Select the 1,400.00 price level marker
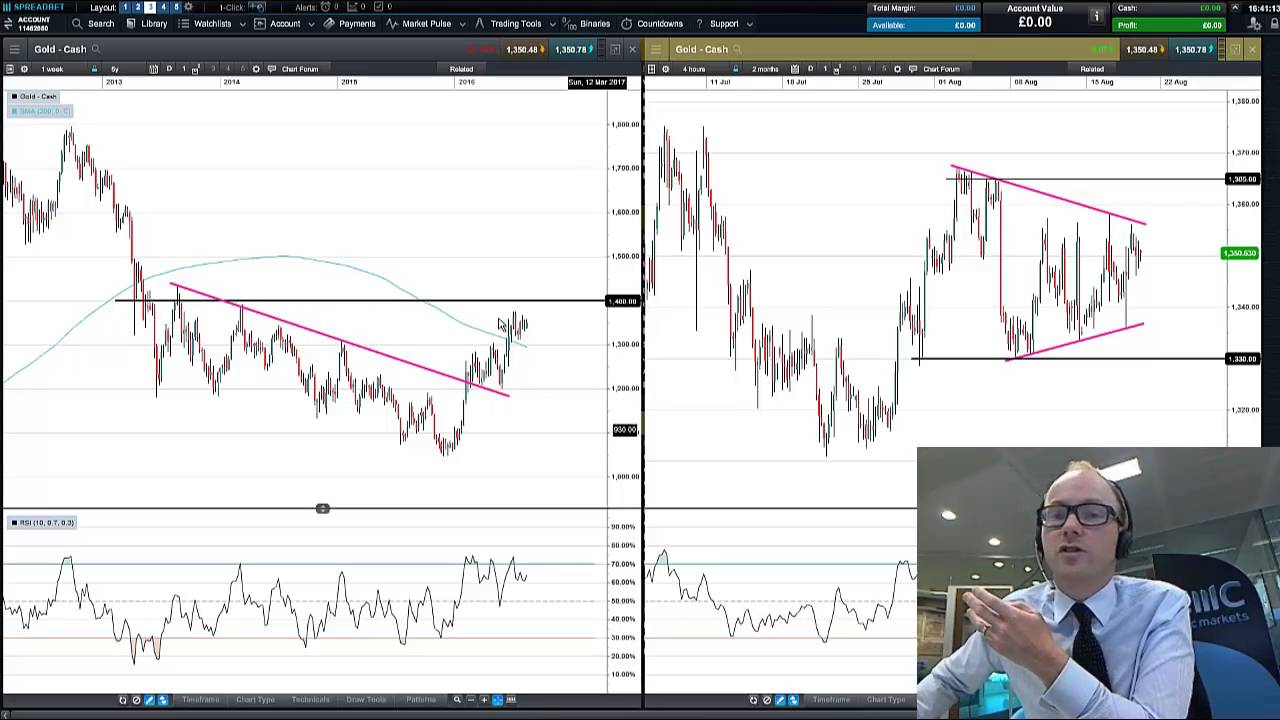 (622, 301)
